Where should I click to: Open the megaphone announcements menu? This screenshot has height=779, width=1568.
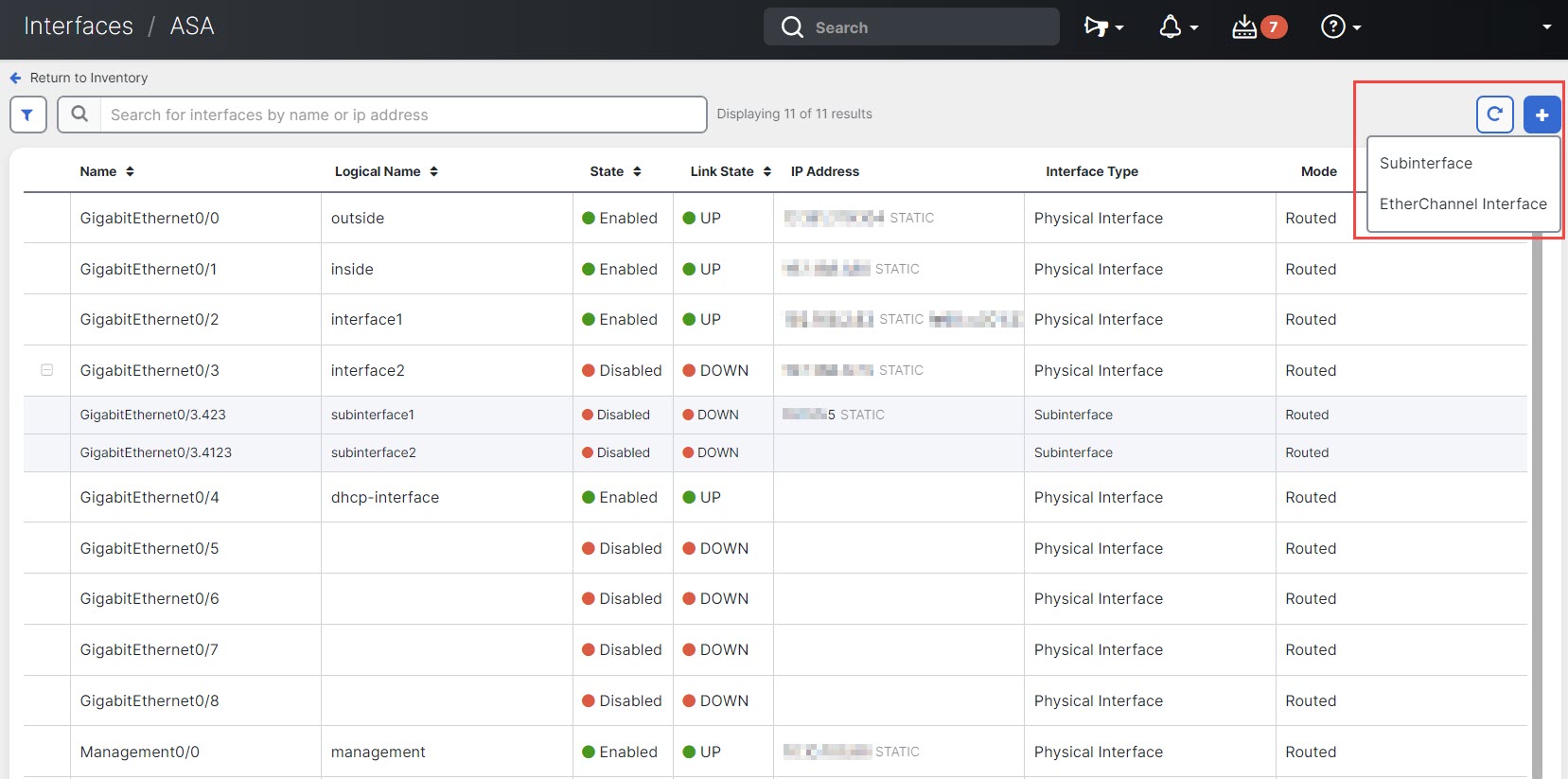[1102, 27]
